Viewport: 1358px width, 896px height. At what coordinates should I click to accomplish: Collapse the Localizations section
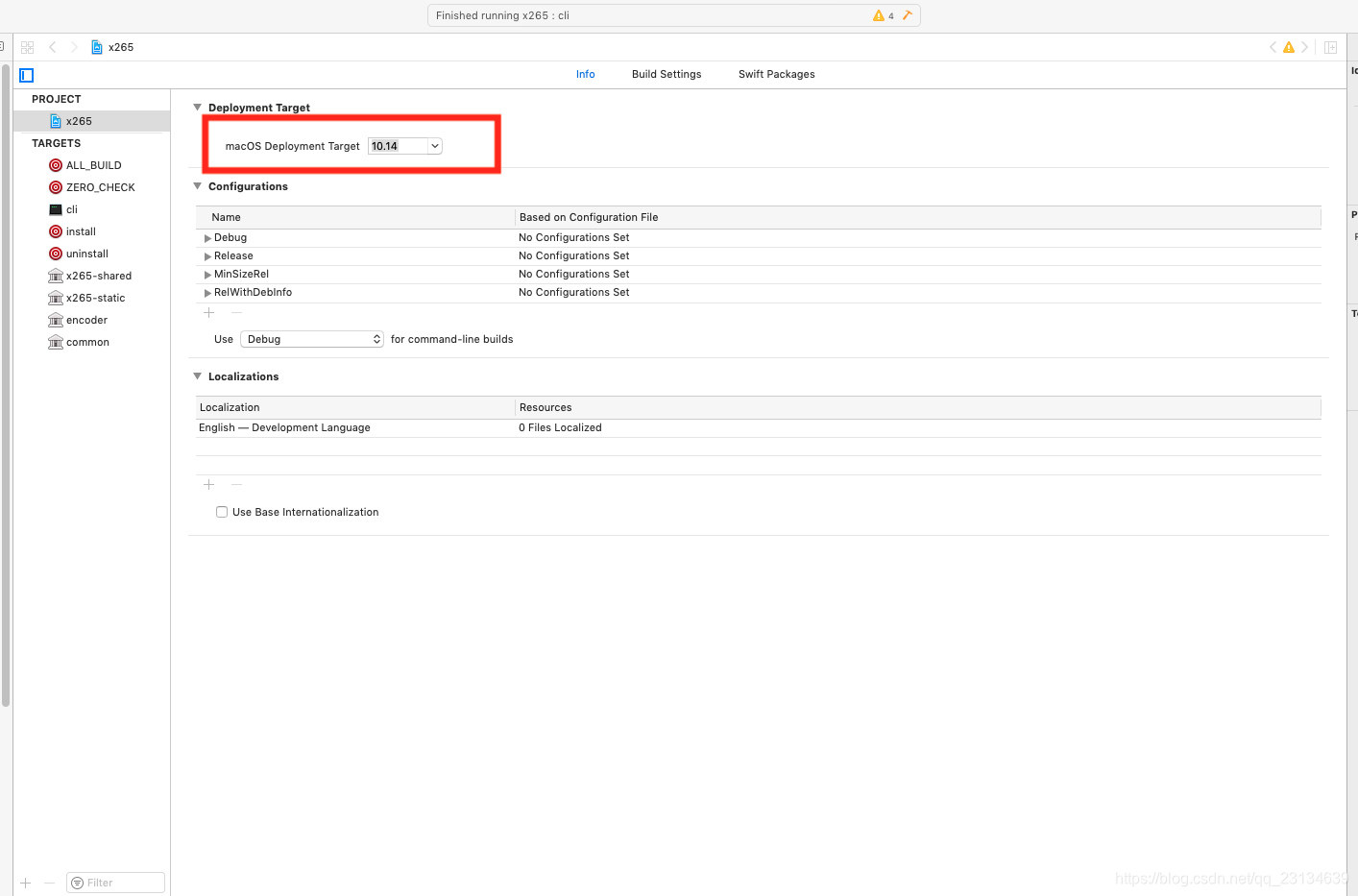coord(198,376)
